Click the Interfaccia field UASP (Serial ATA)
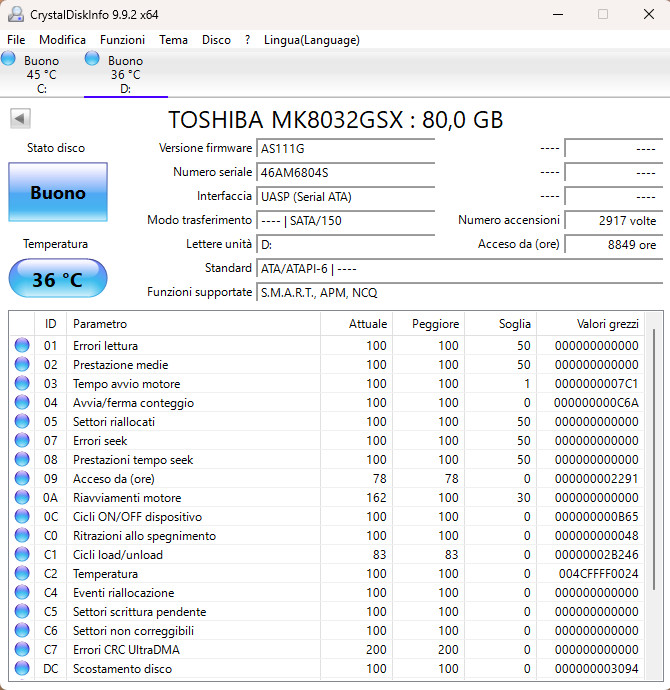The image size is (670, 690). [346, 196]
